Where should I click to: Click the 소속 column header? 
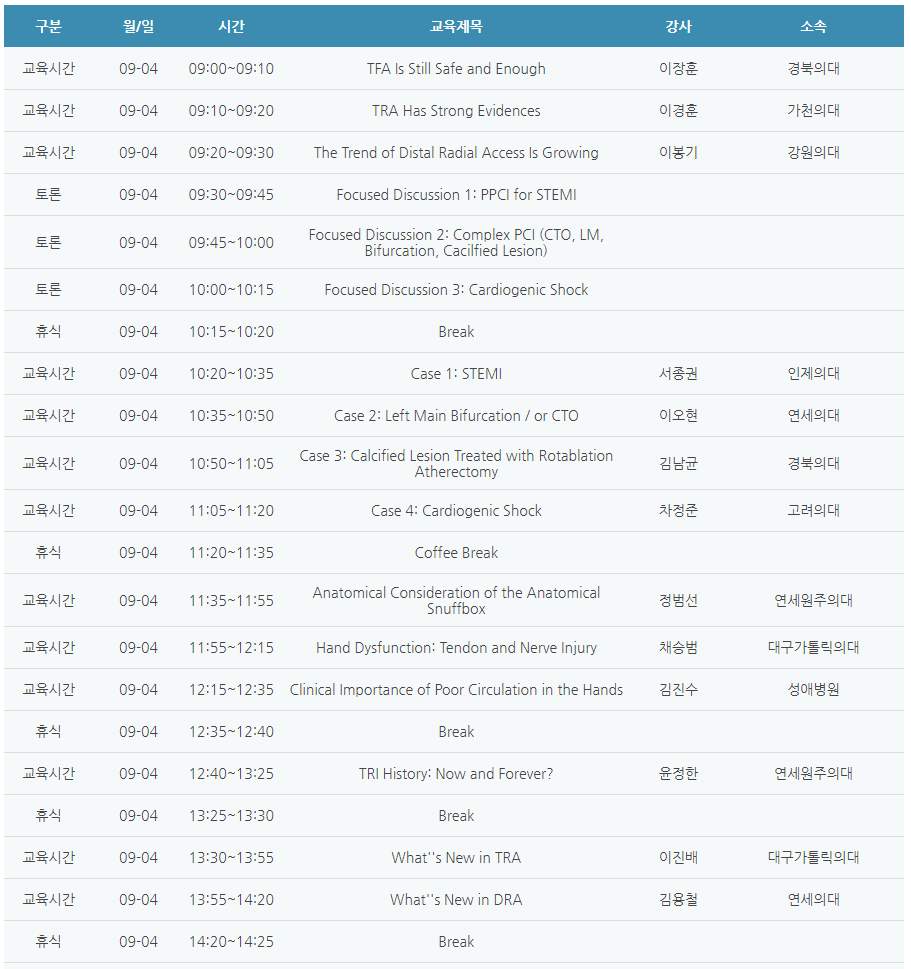pyautogui.click(x=813, y=26)
